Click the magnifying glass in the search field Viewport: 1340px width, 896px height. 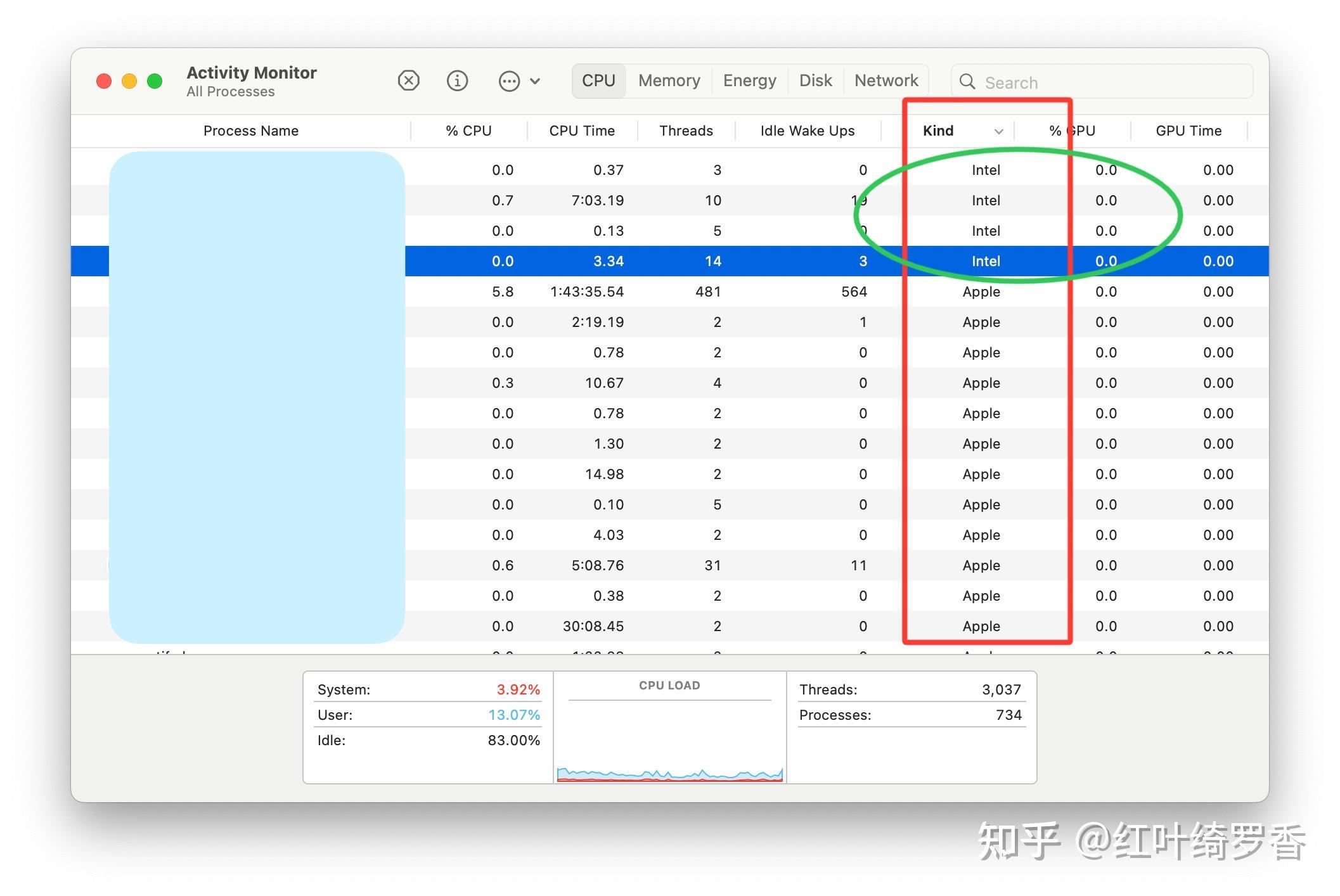967,82
